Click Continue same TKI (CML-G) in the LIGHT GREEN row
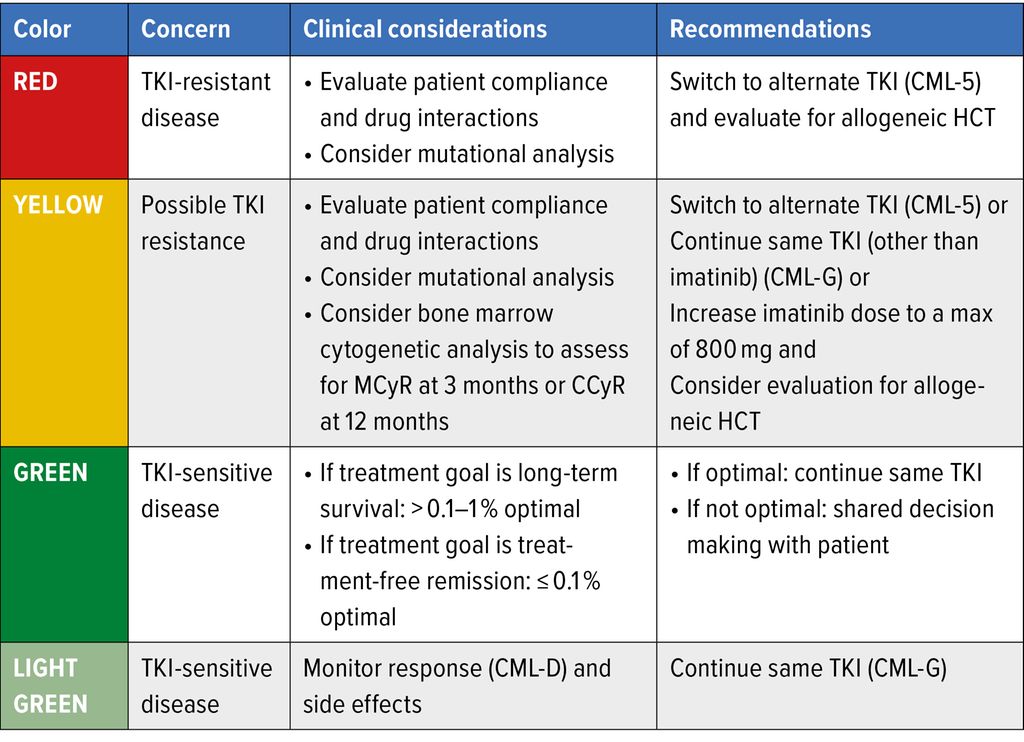Image resolution: width=1024 pixels, height=742 pixels. point(808,668)
